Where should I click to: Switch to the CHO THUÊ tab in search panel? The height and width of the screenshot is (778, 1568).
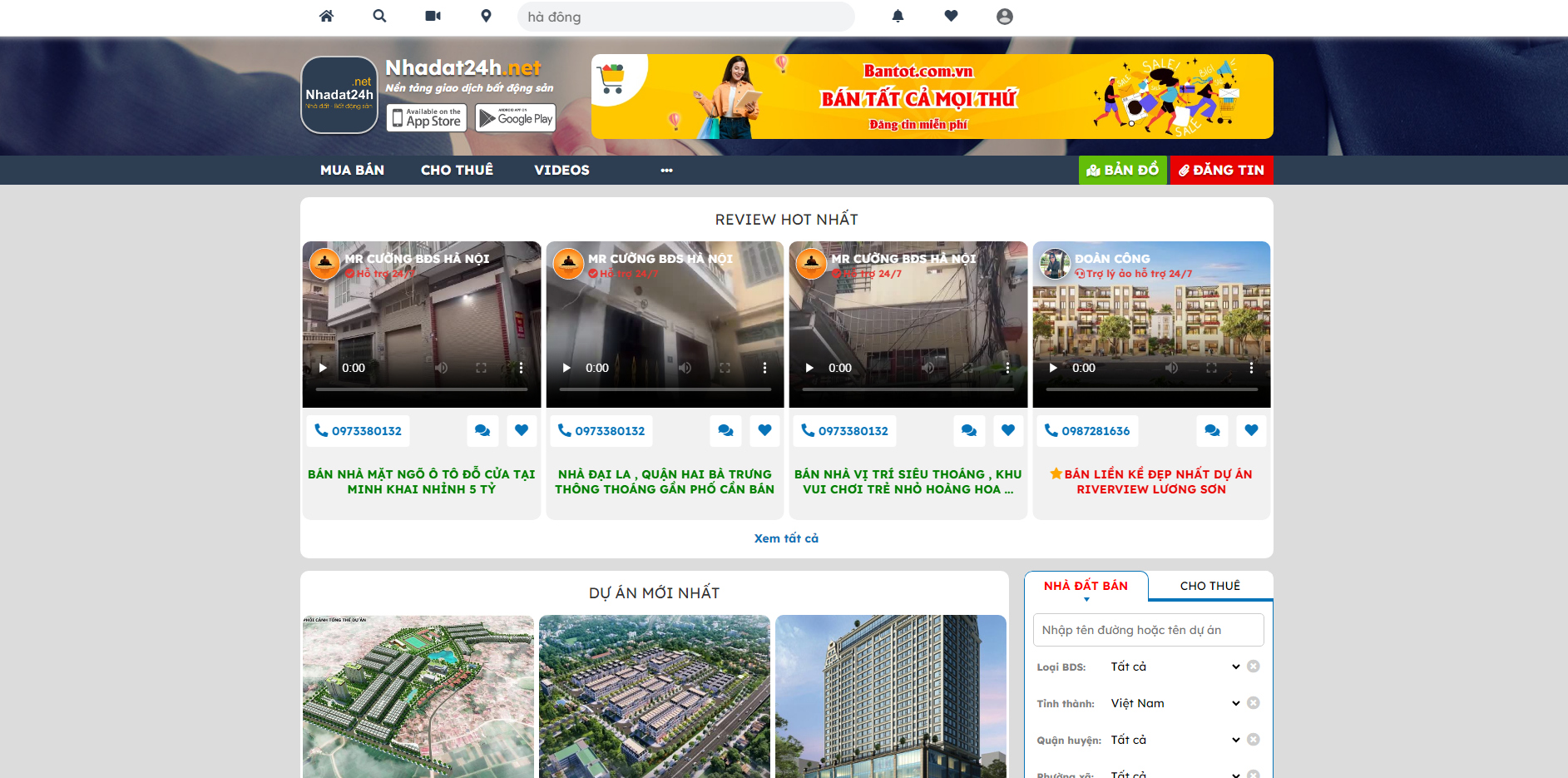click(1209, 585)
